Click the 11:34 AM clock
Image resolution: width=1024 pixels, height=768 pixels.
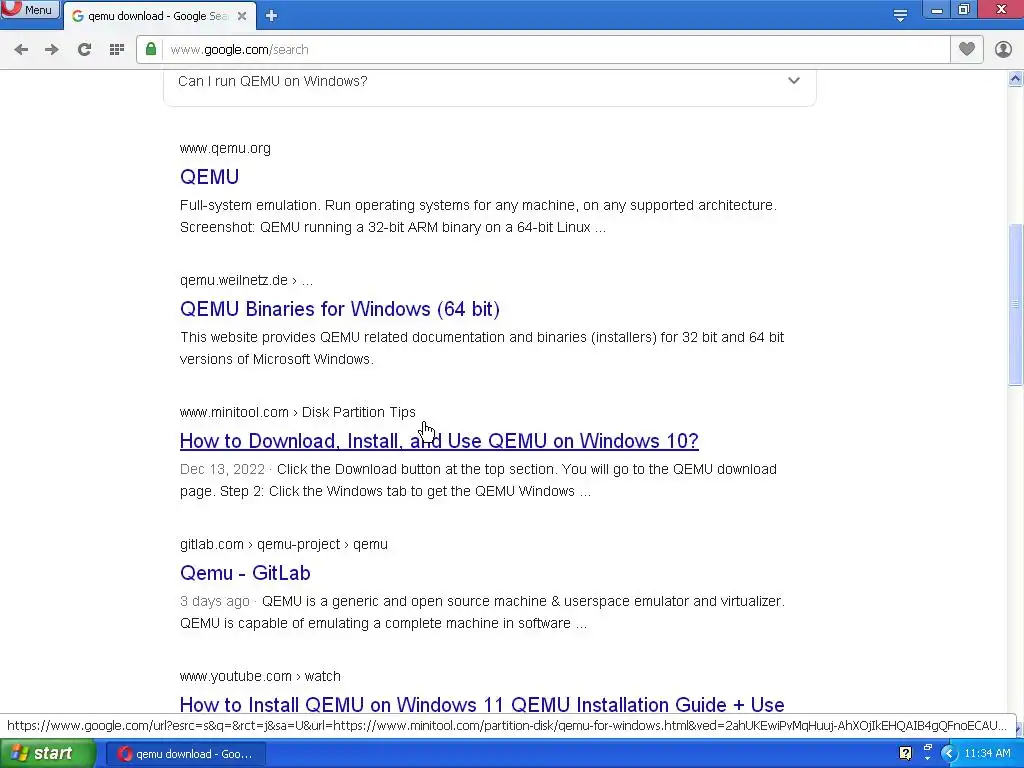pos(987,754)
